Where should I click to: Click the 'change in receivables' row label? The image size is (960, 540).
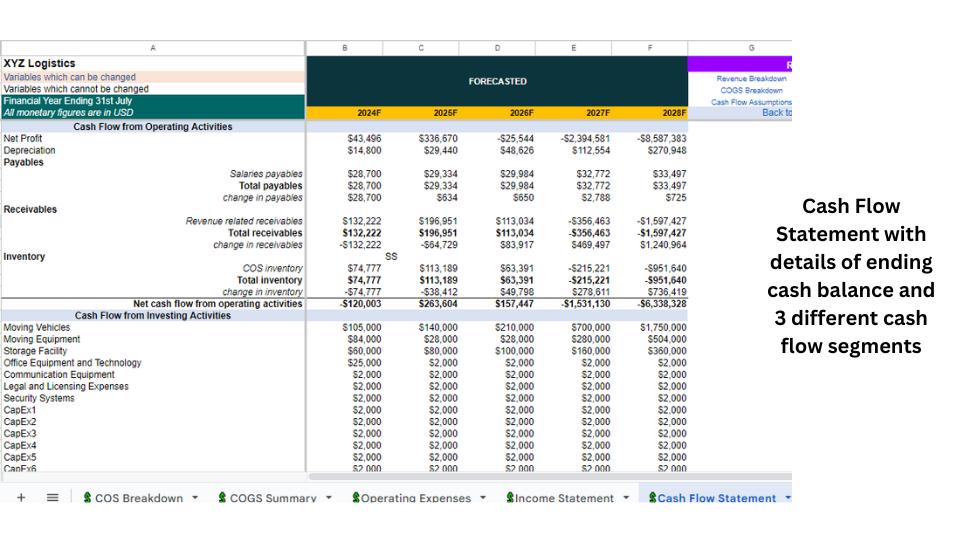[x=258, y=245]
